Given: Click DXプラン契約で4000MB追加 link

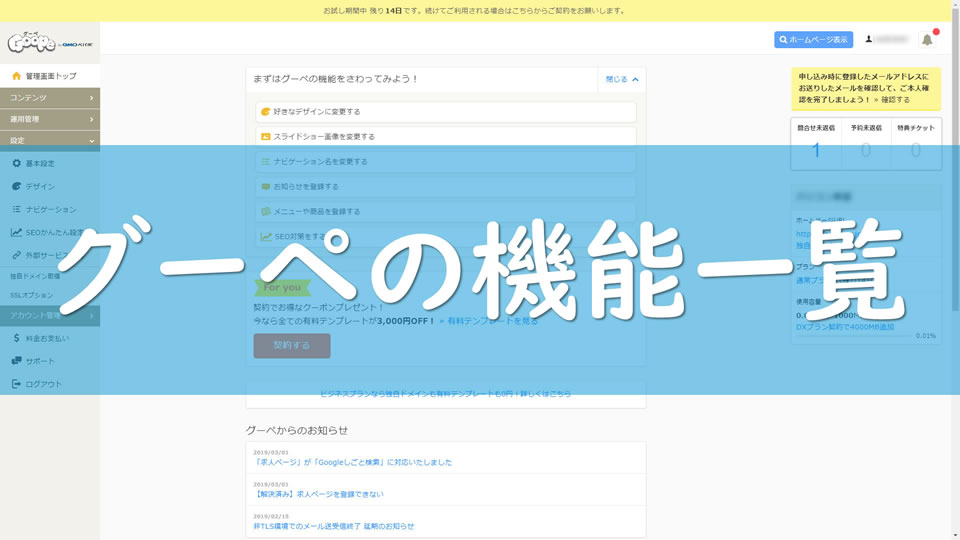Looking at the screenshot, I should point(845,328).
